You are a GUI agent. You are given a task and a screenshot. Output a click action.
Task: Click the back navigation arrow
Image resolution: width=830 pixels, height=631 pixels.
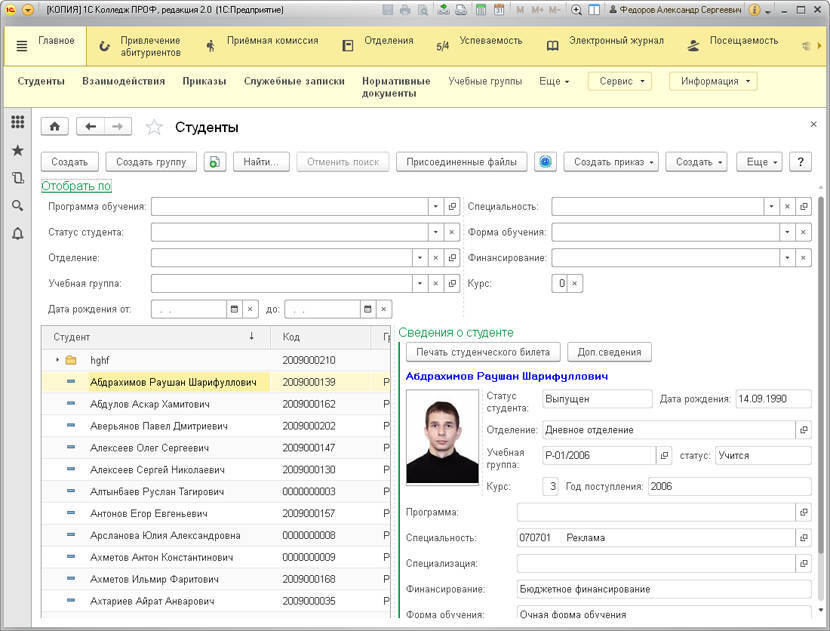91,127
